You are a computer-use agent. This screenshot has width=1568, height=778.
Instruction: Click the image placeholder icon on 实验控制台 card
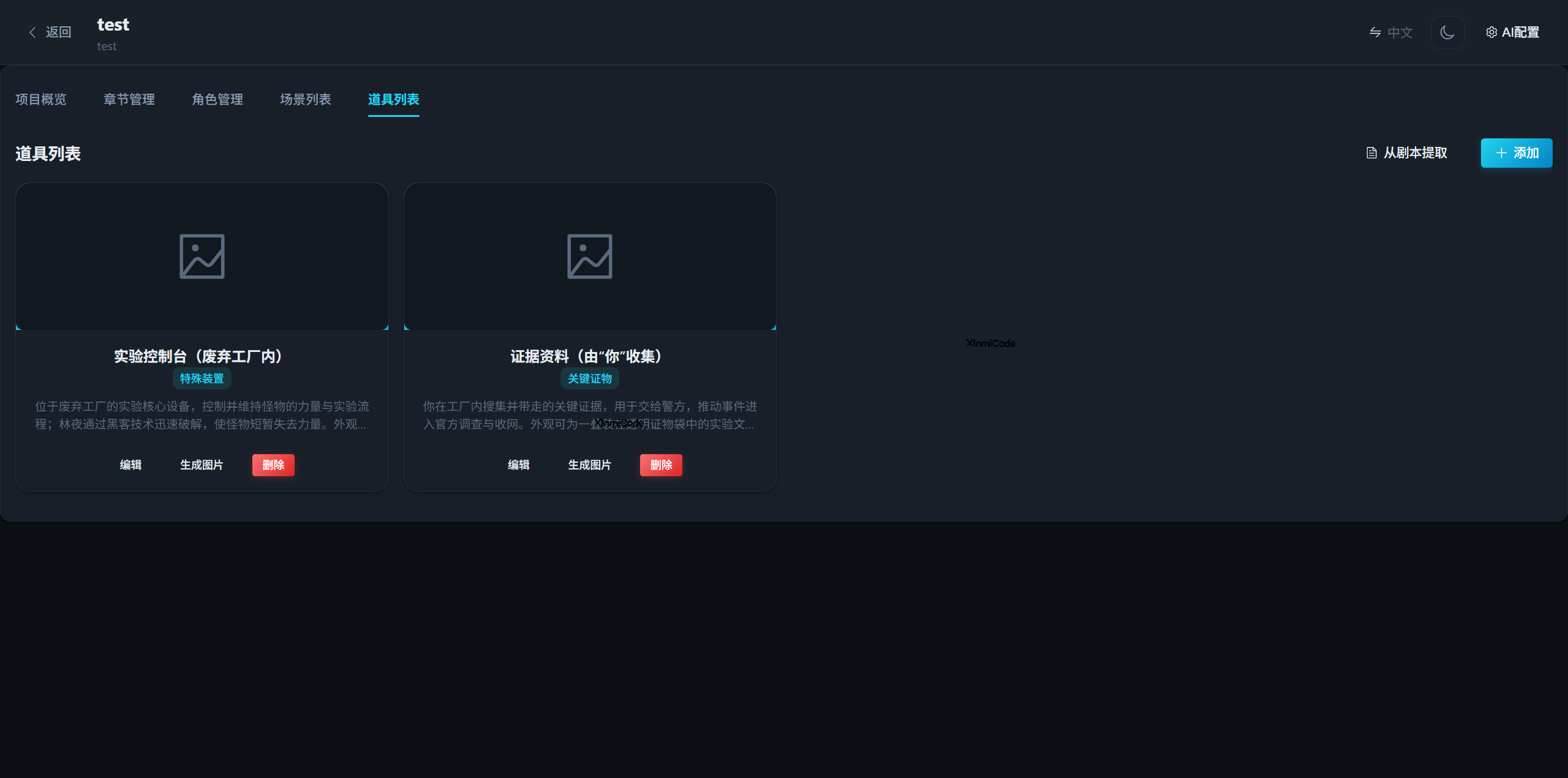[202, 256]
